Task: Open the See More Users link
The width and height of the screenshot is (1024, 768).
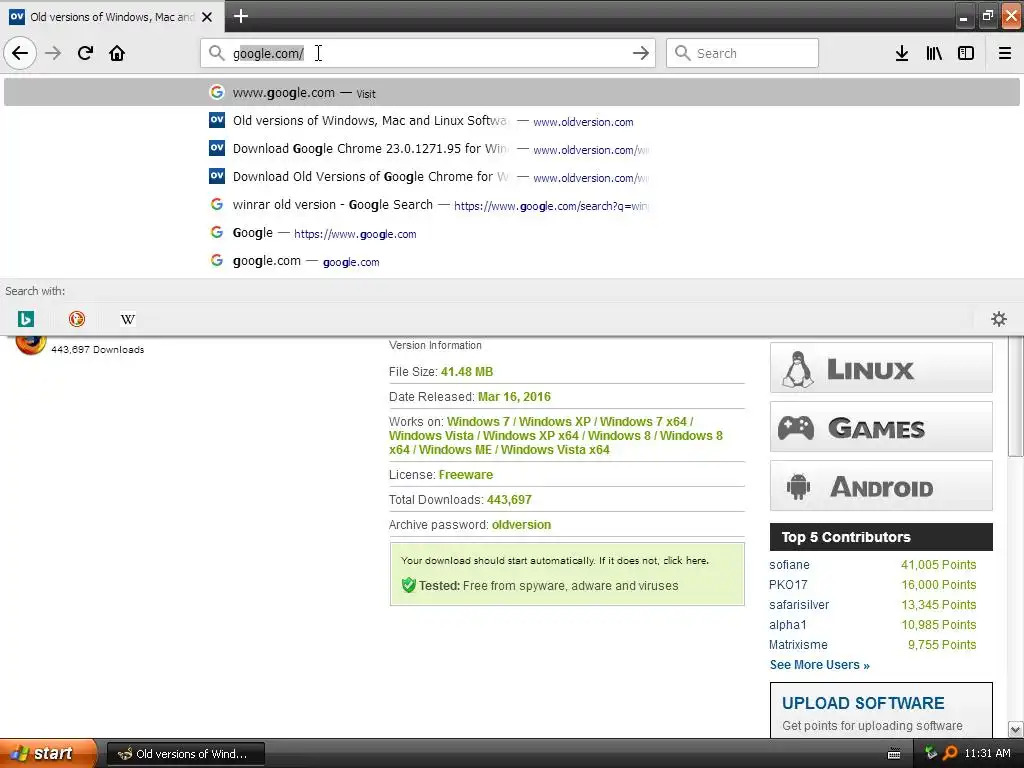Action: click(820, 665)
